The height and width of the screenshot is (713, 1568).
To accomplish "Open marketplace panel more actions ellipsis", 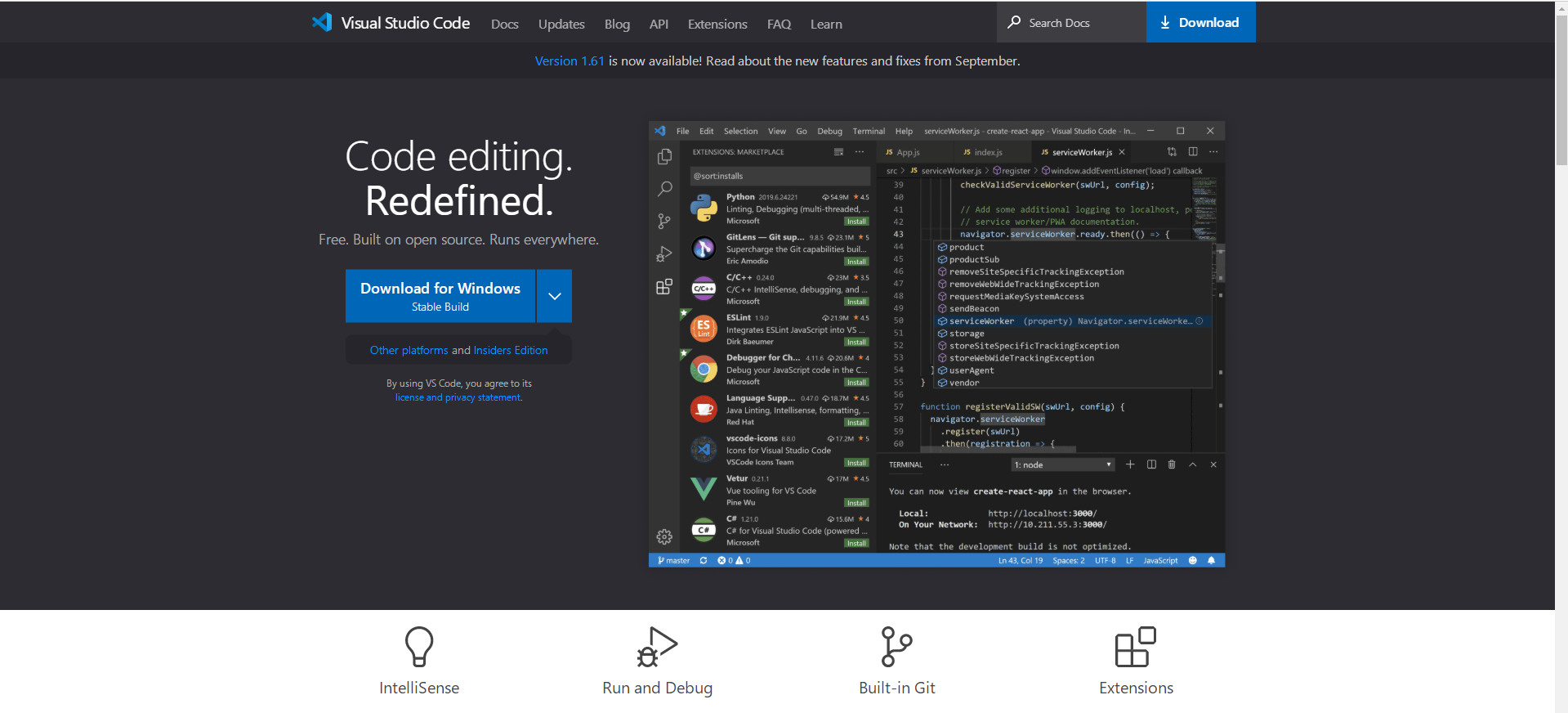I will click(x=860, y=152).
